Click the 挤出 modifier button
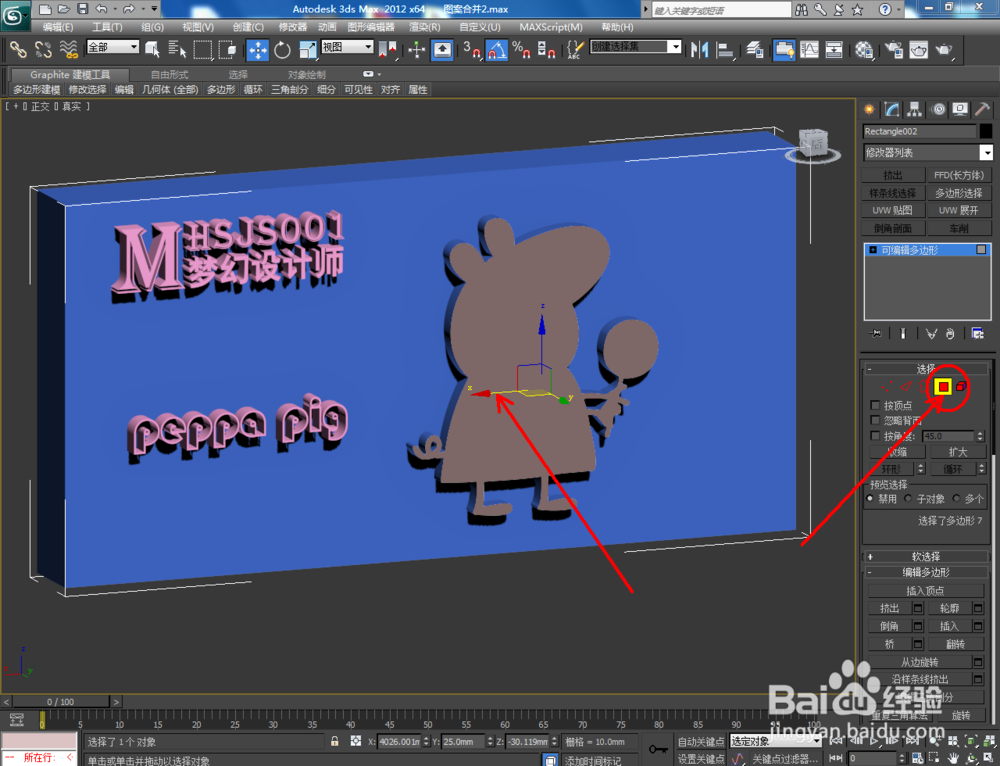 [x=893, y=175]
